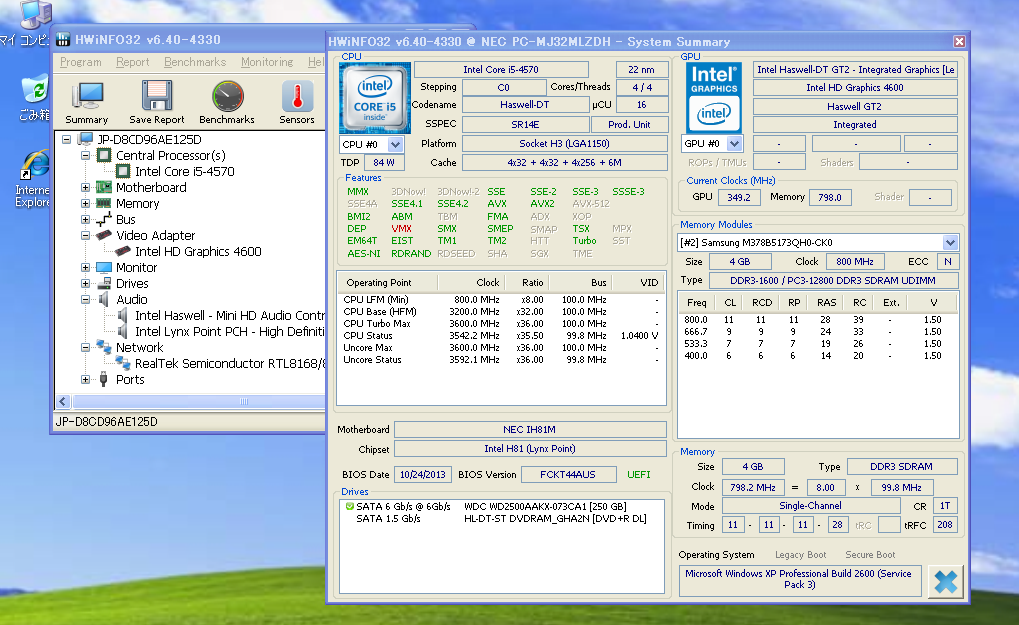This screenshot has height=625, width=1019.
Task: Click the memory Mode field Single-Channel
Action: point(810,505)
